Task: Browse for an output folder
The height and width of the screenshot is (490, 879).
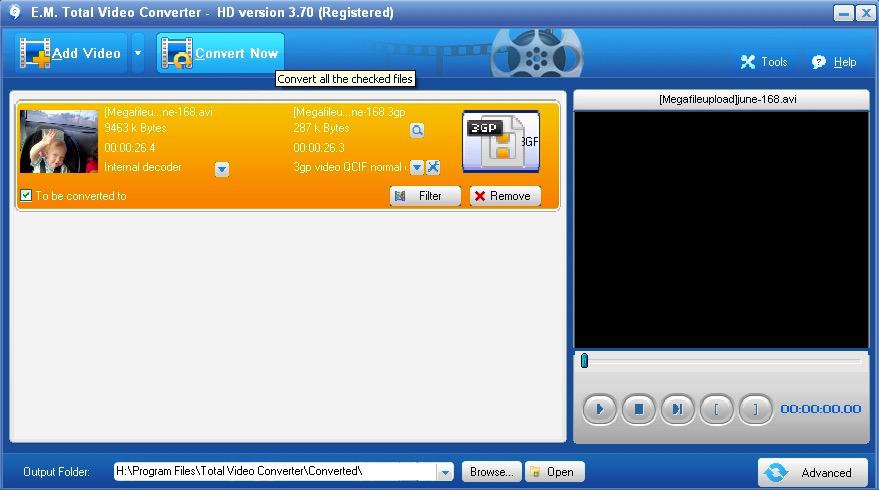Action: 492,472
